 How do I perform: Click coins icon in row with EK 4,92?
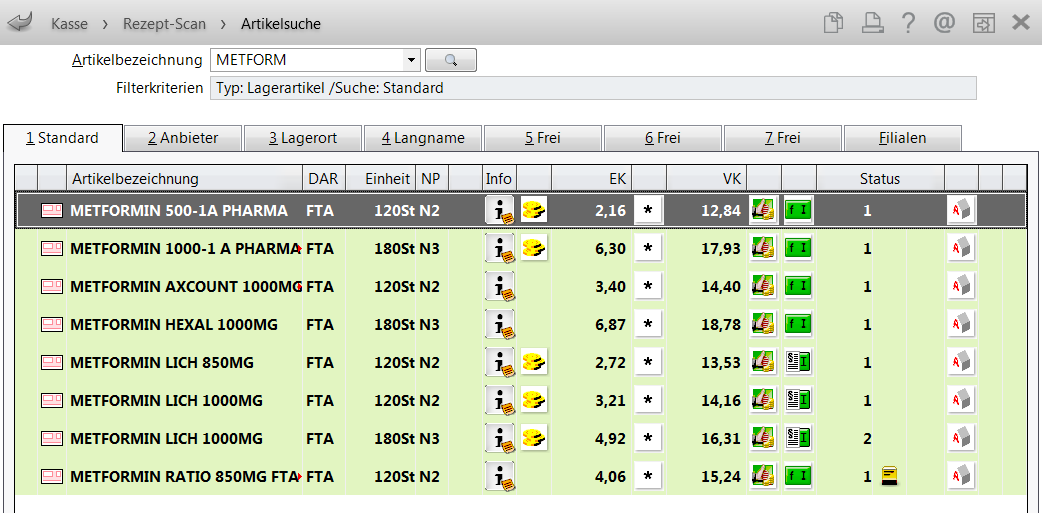(x=534, y=438)
